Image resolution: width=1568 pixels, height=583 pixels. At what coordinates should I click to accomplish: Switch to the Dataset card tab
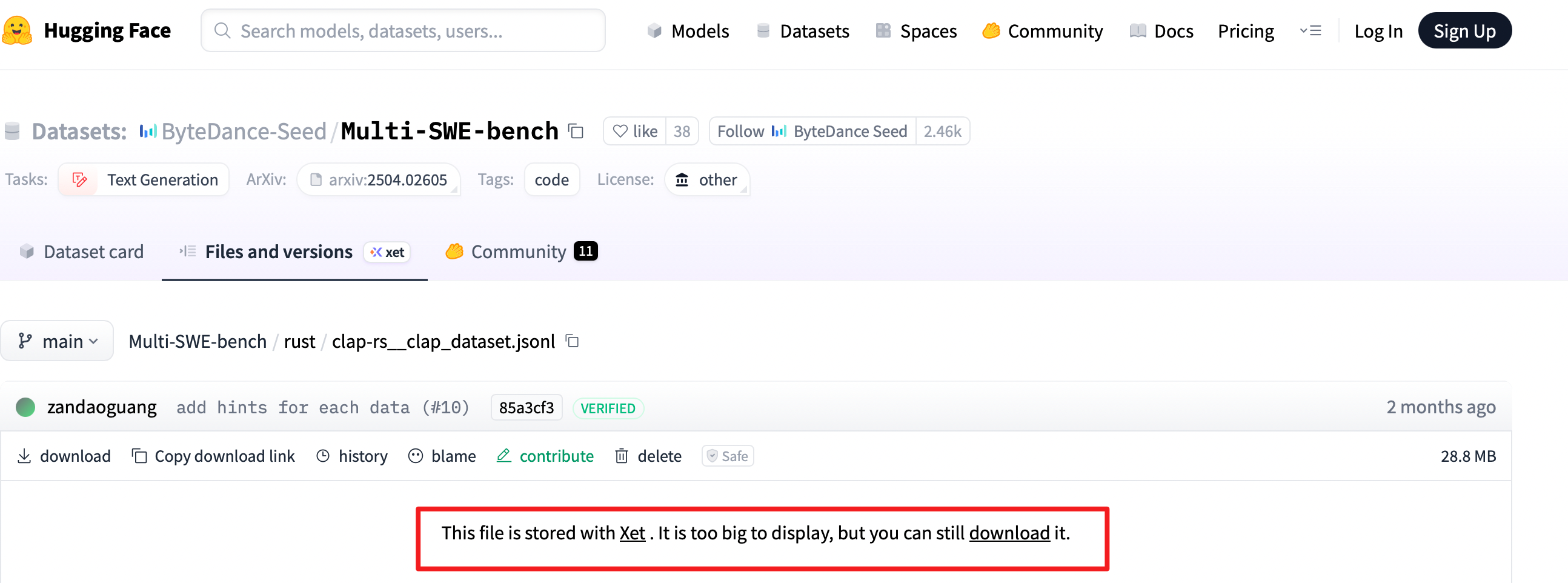pyautogui.click(x=82, y=252)
